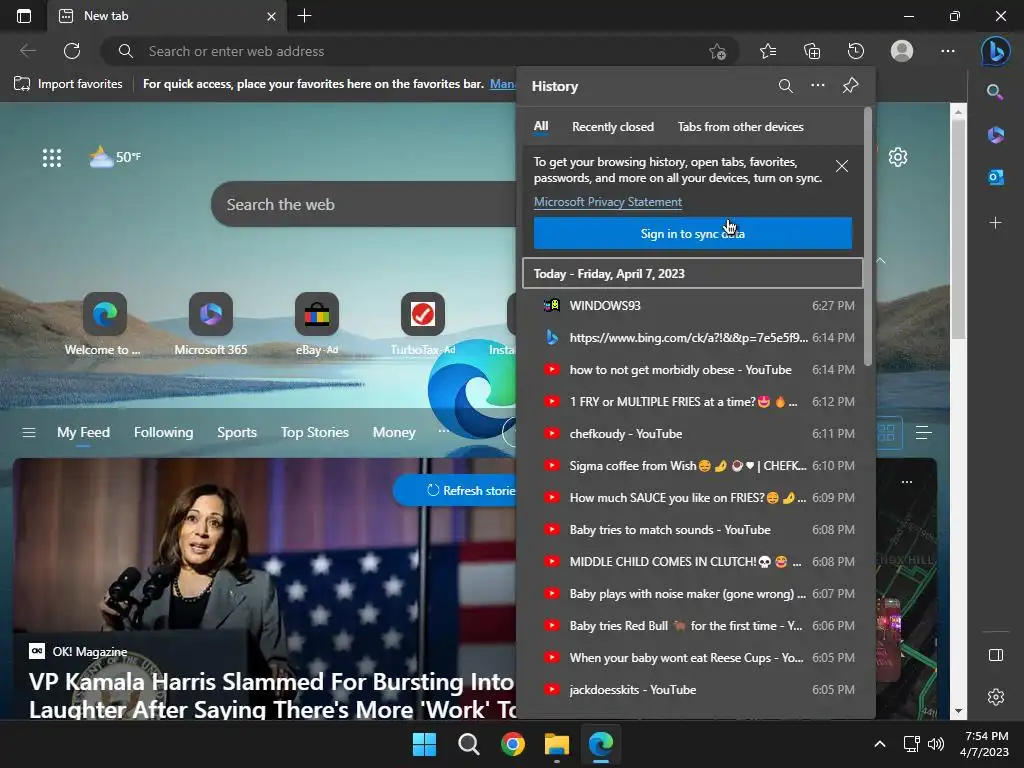
Task: Switch to Recently closed tab
Action: click(613, 127)
